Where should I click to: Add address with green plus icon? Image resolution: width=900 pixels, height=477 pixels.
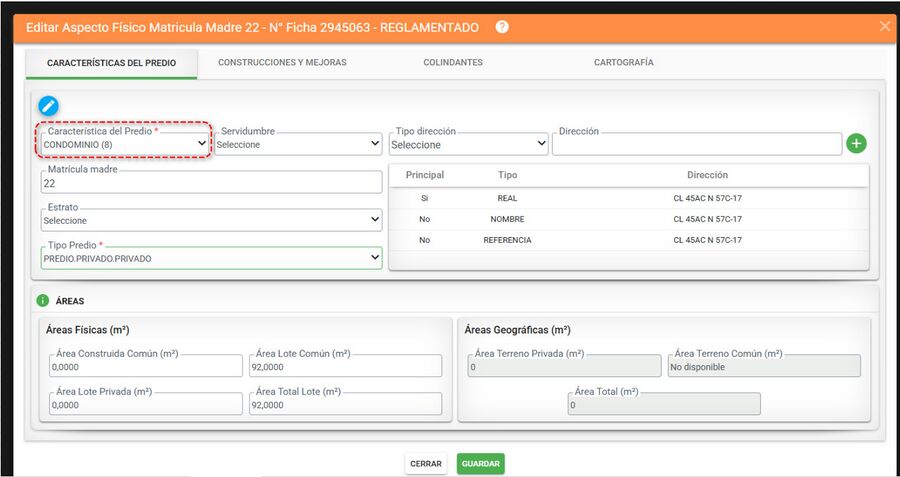point(856,144)
